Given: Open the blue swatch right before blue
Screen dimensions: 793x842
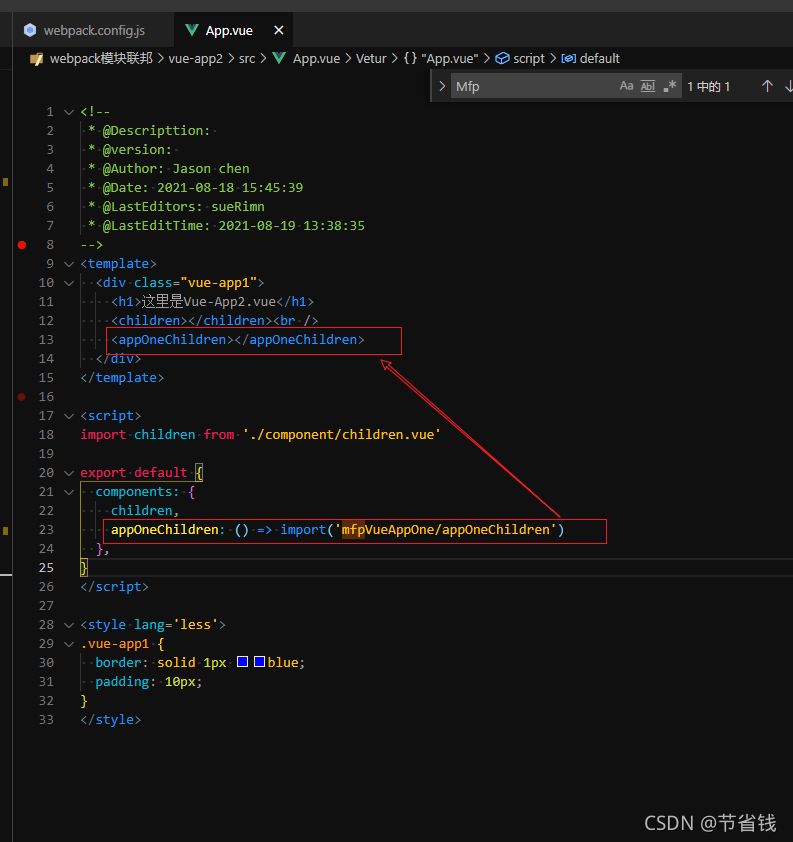Looking at the screenshot, I should point(259,662).
